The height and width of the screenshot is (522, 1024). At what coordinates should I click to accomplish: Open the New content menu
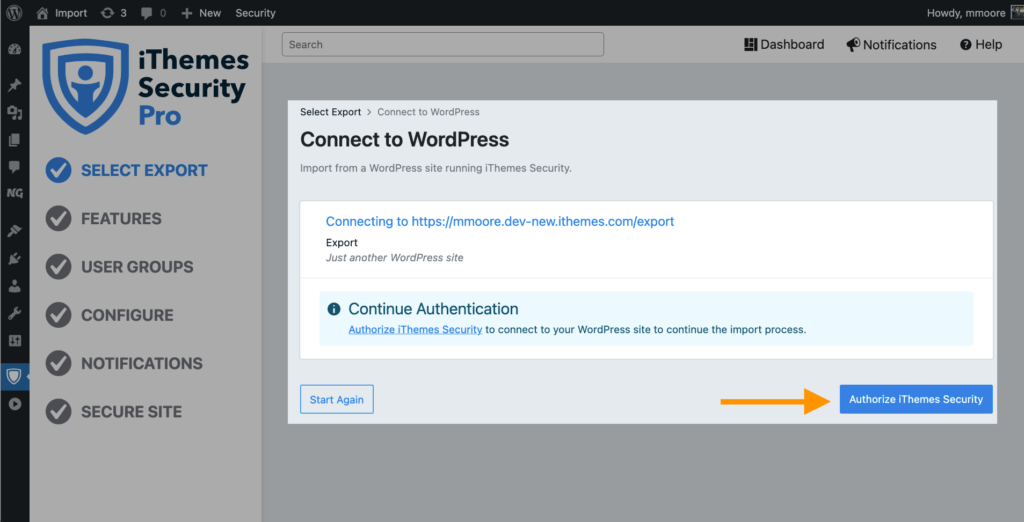tap(201, 13)
